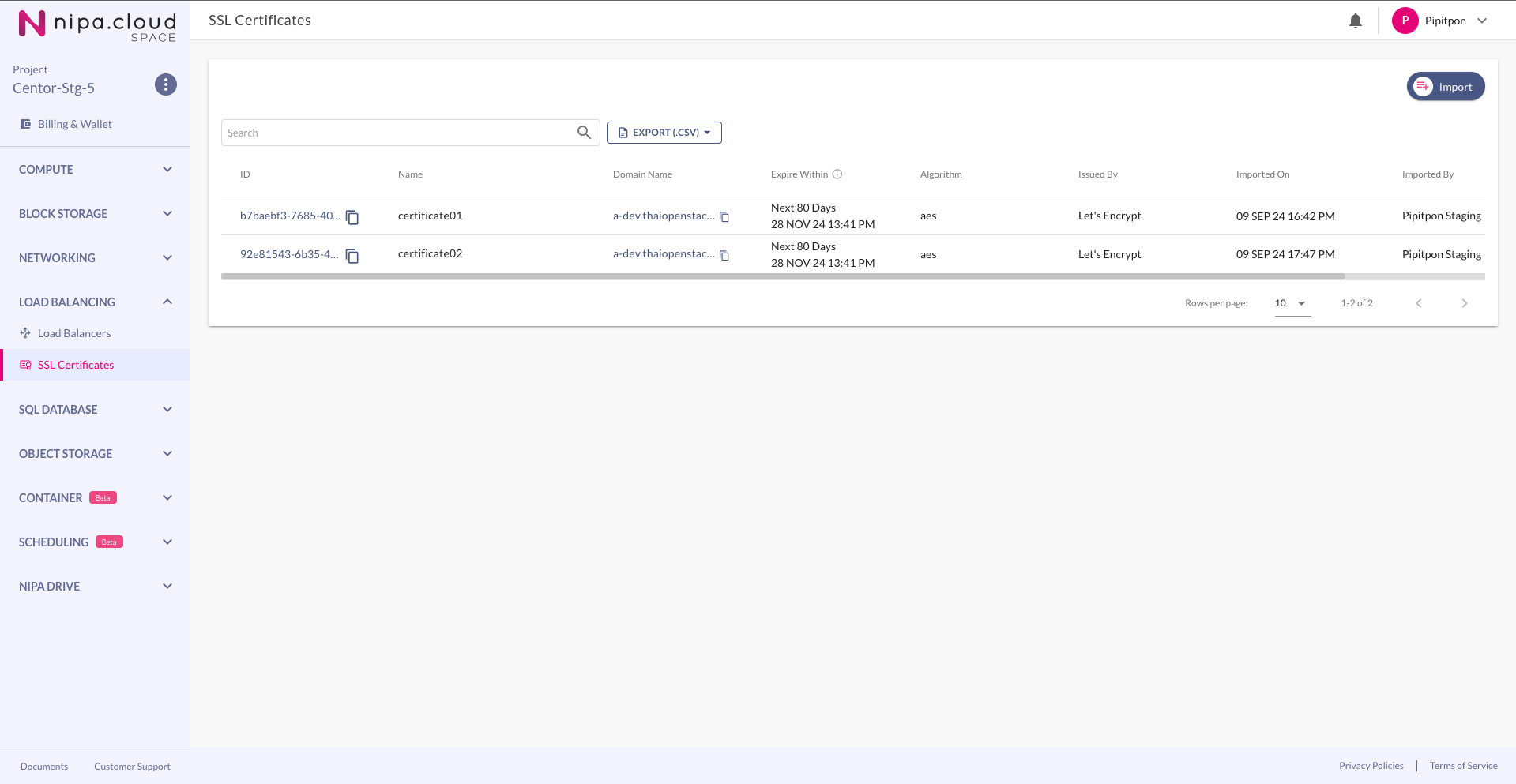Open Load Balancers in sidebar
Image resolution: width=1516 pixels, height=784 pixels.
pyautogui.click(x=74, y=333)
